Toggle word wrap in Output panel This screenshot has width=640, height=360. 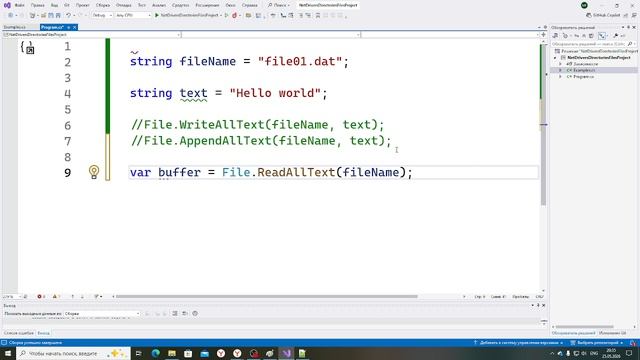coord(185,313)
